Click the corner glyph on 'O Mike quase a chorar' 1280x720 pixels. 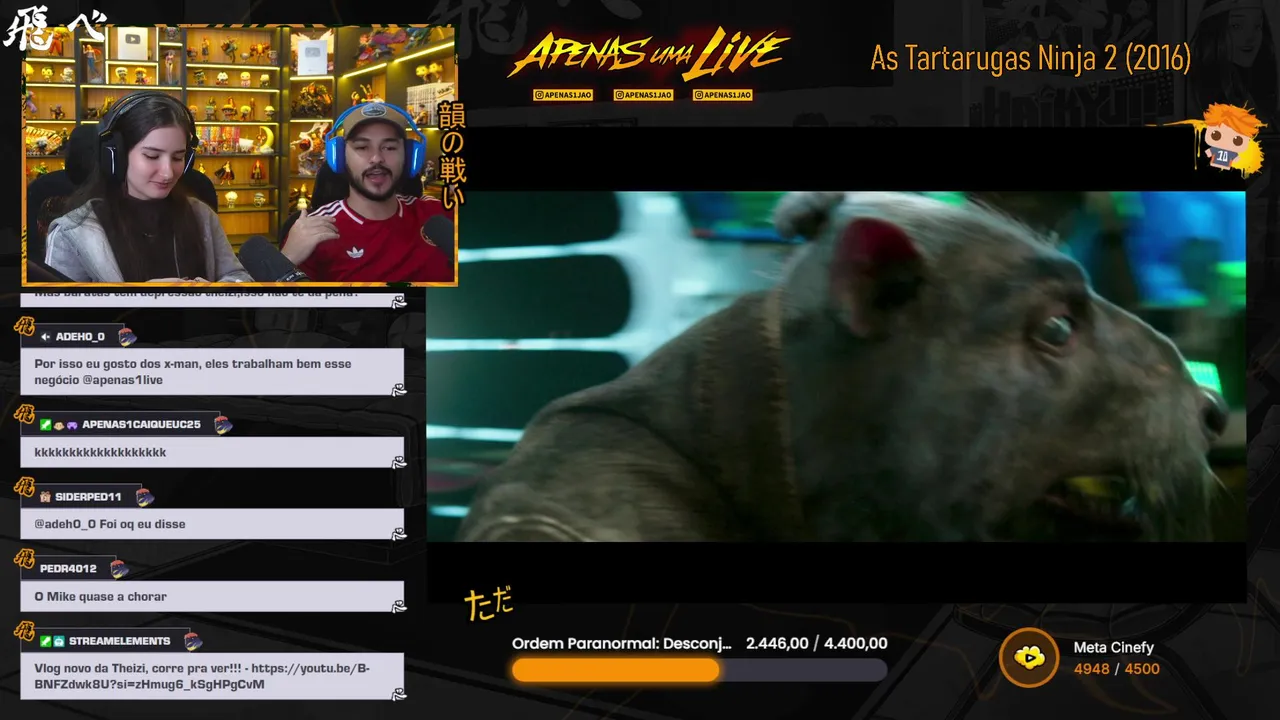pyautogui.click(x=398, y=606)
